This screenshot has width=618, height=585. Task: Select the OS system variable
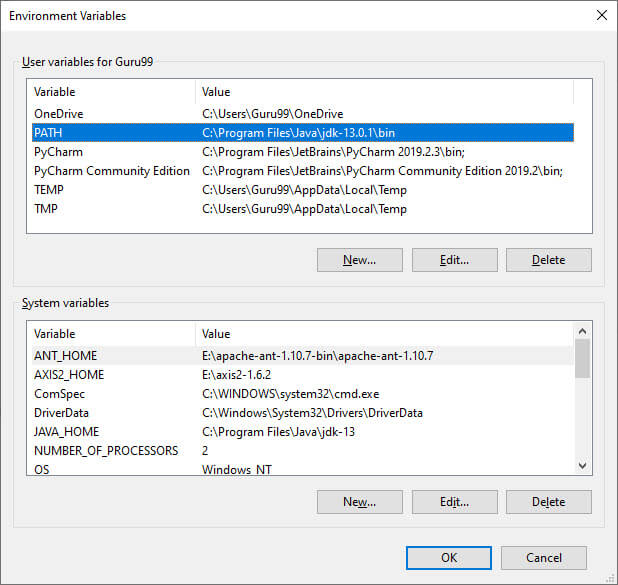(x=303, y=469)
